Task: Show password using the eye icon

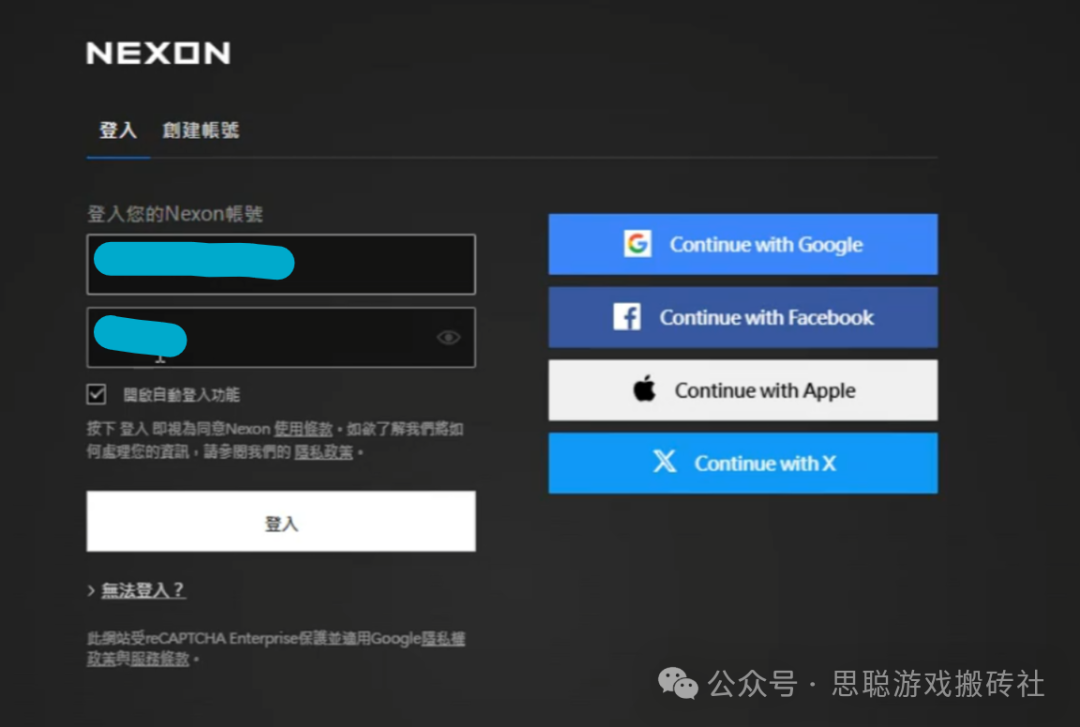Action: click(x=448, y=338)
